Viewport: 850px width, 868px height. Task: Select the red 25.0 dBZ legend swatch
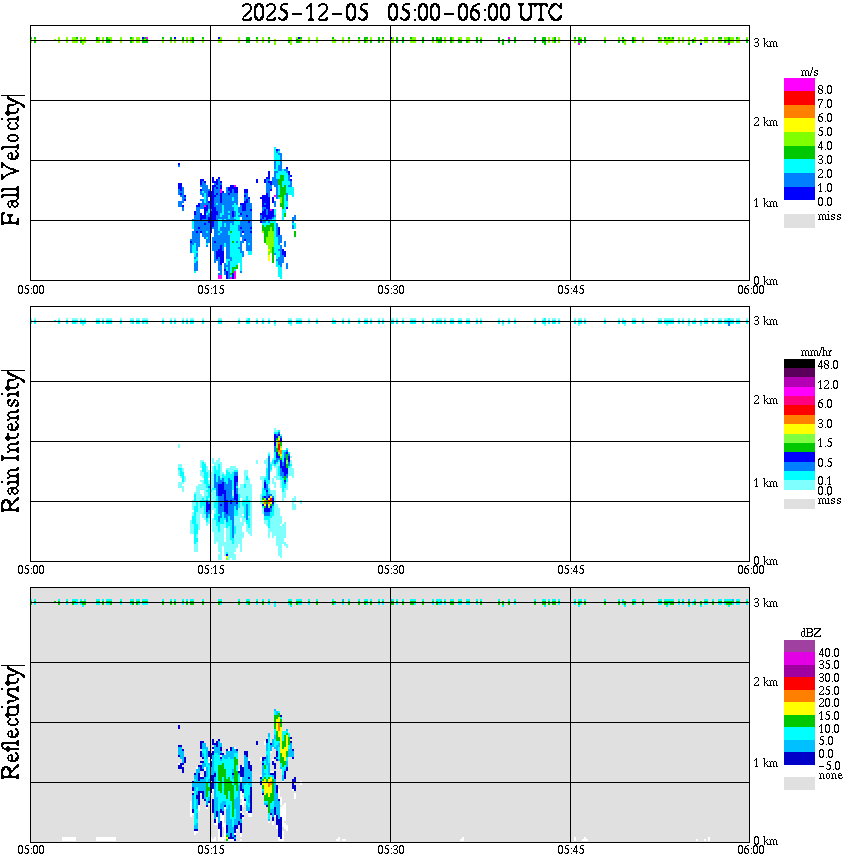pyautogui.click(x=799, y=684)
